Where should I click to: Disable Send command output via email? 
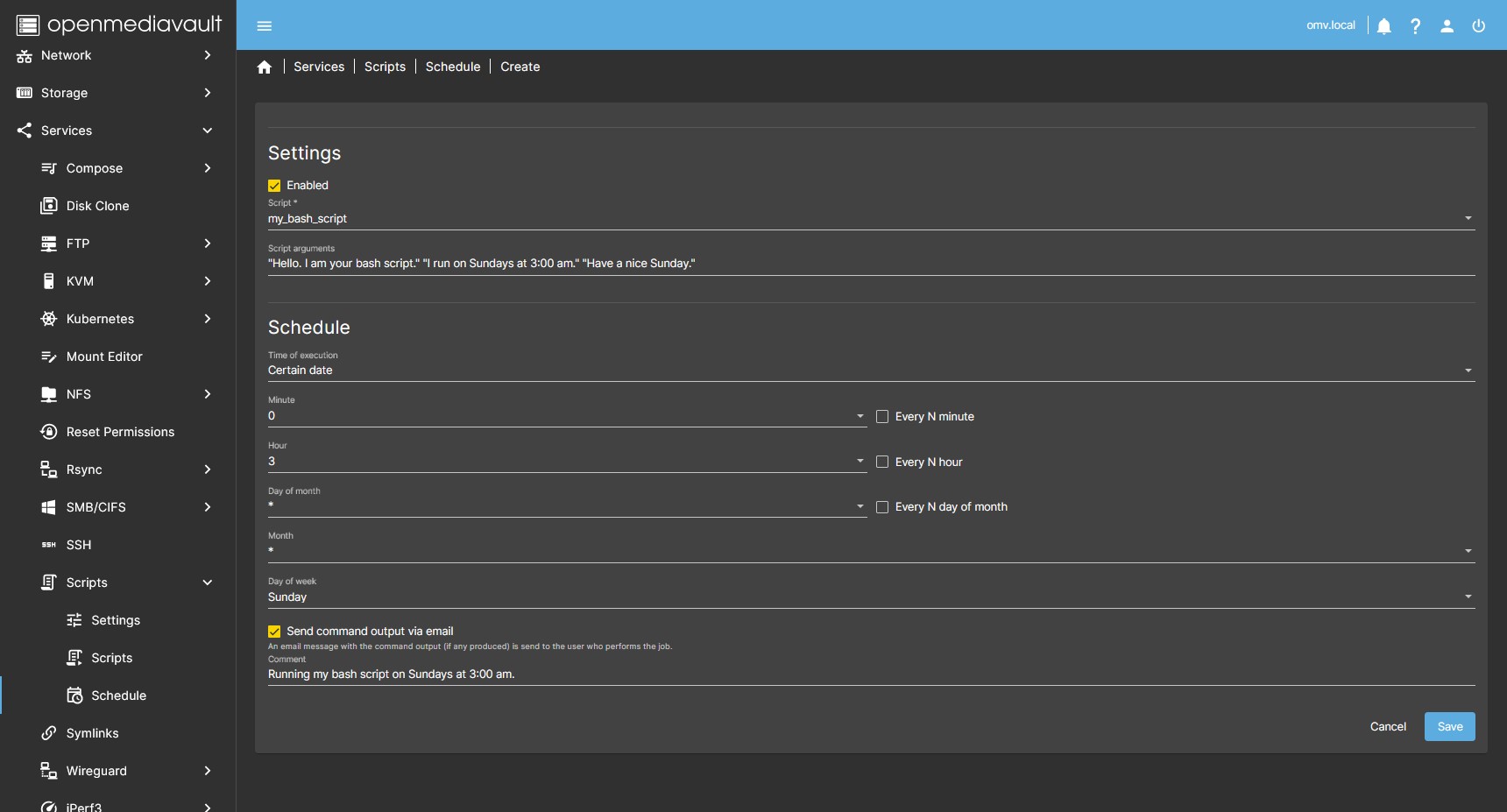[x=274, y=632]
